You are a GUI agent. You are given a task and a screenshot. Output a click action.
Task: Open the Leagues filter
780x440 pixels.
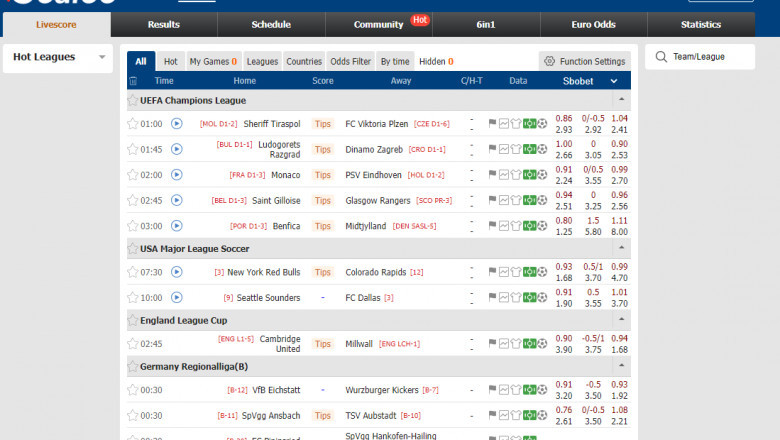262,62
